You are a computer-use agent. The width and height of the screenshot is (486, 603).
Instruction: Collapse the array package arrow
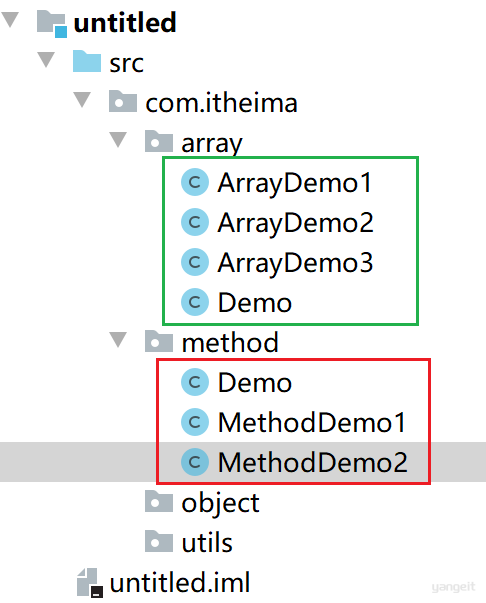click(x=118, y=140)
